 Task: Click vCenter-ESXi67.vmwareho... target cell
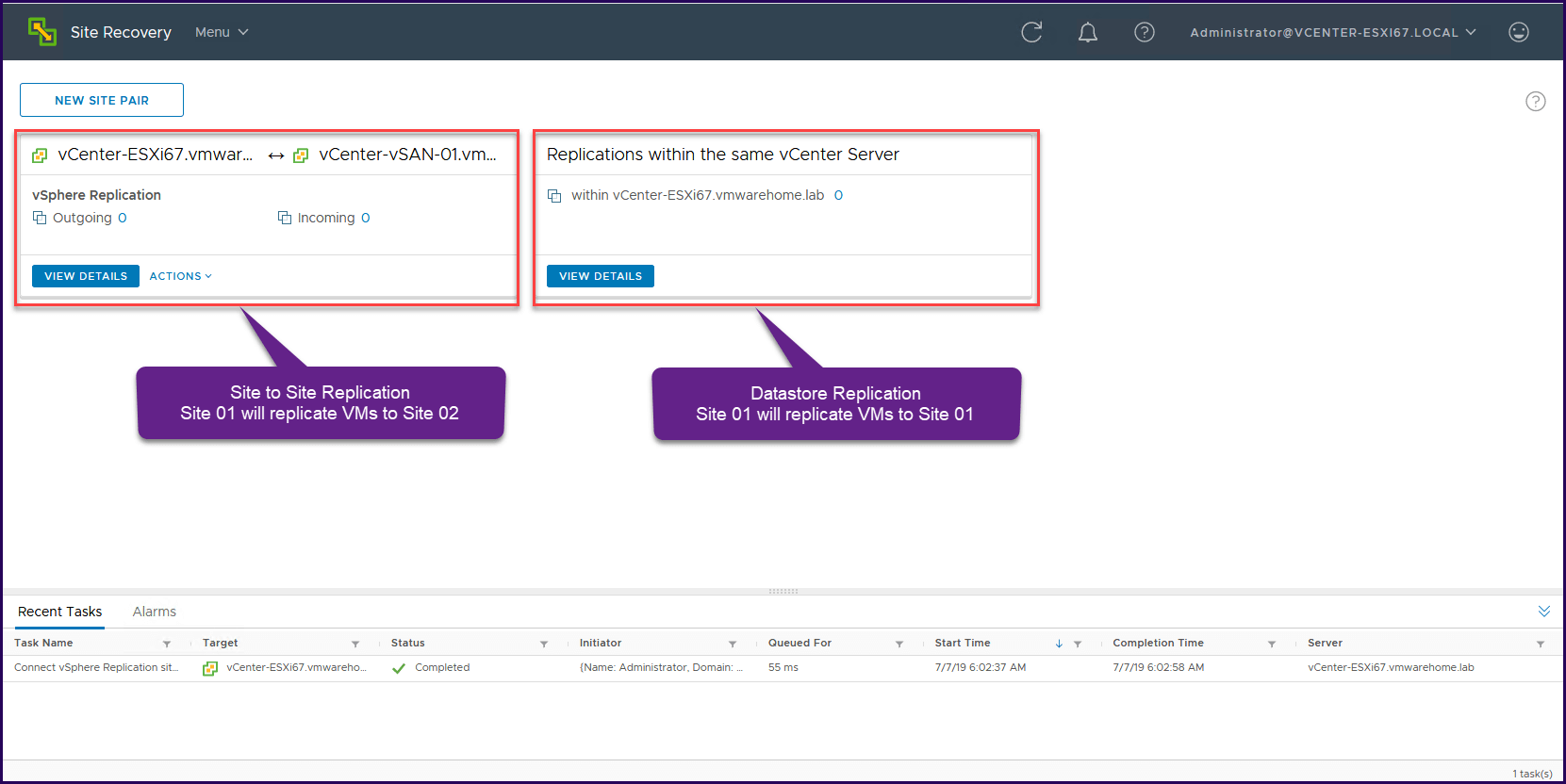click(x=296, y=667)
